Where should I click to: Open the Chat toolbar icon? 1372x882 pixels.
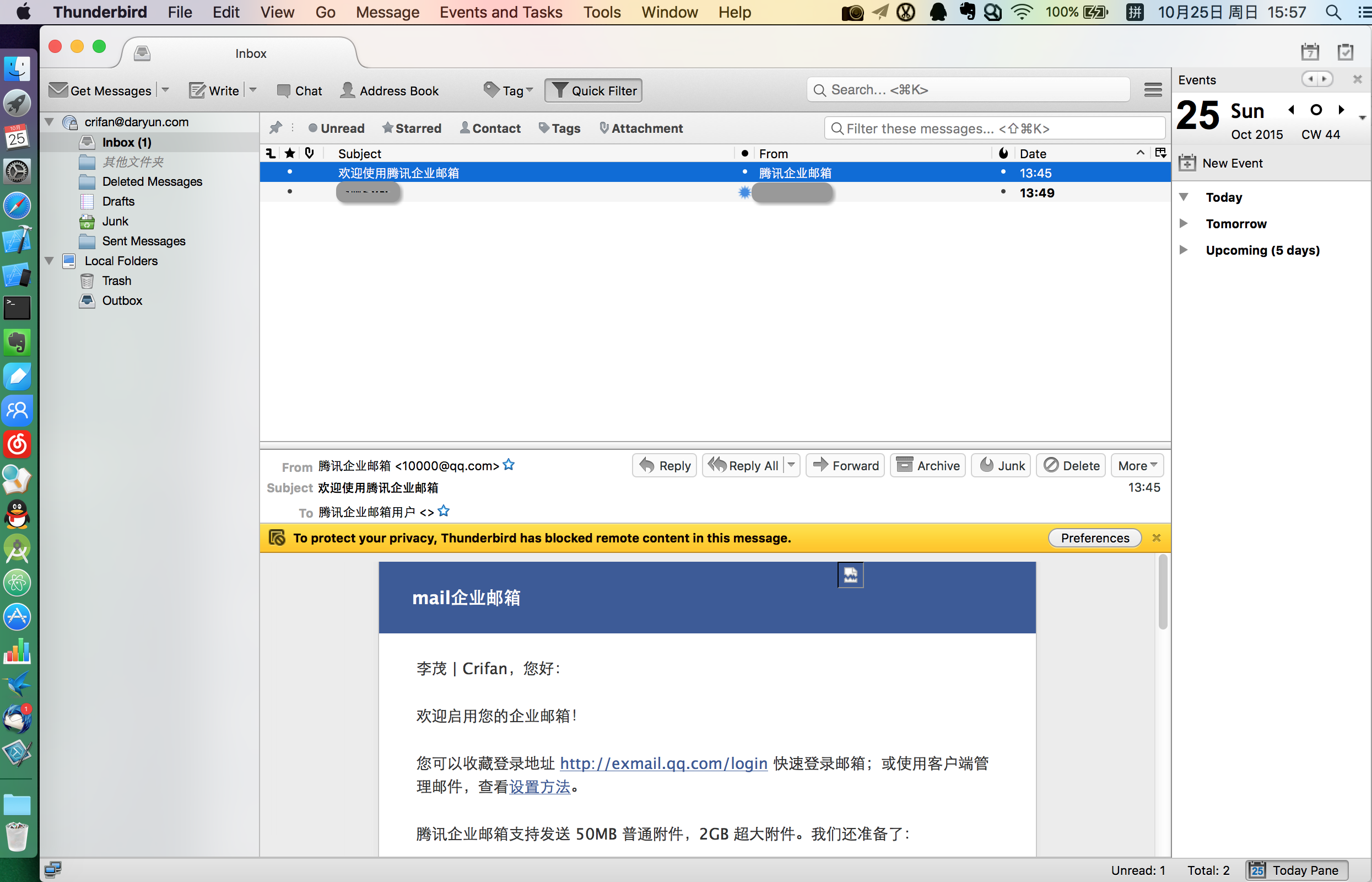pos(283,90)
